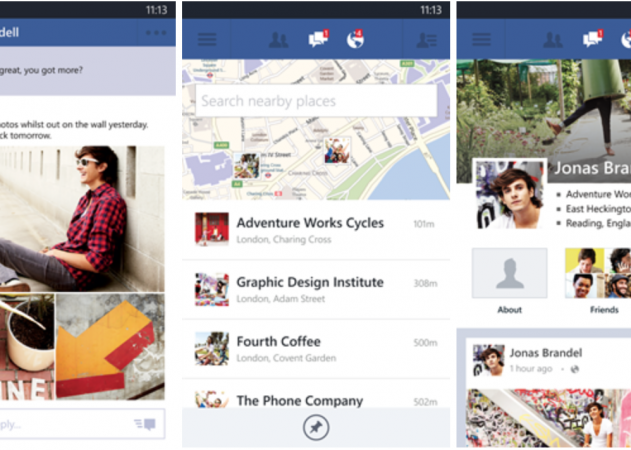This screenshot has width=631, height=450.
Task: Open globe notifications icon with badge 4
Action: (x=355, y=39)
